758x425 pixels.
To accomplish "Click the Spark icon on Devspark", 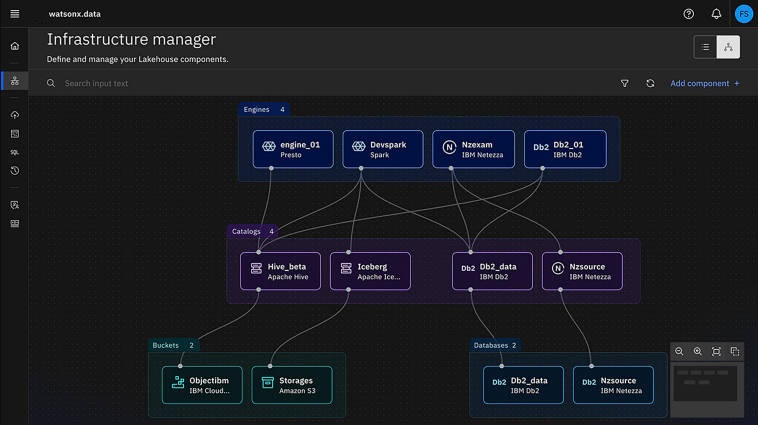I will coord(359,146).
